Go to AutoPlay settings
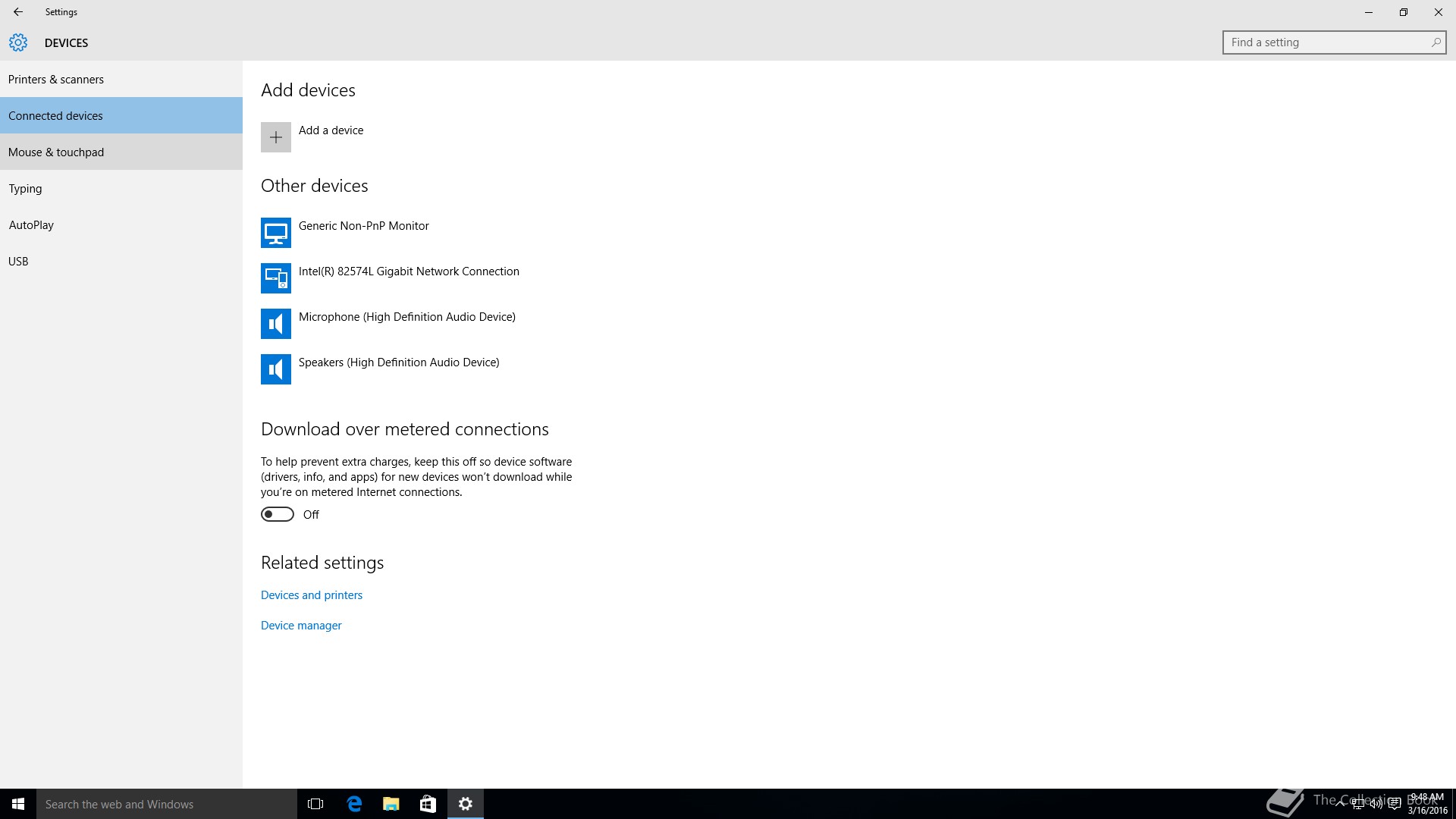Image resolution: width=1456 pixels, height=819 pixels. [31, 225]
